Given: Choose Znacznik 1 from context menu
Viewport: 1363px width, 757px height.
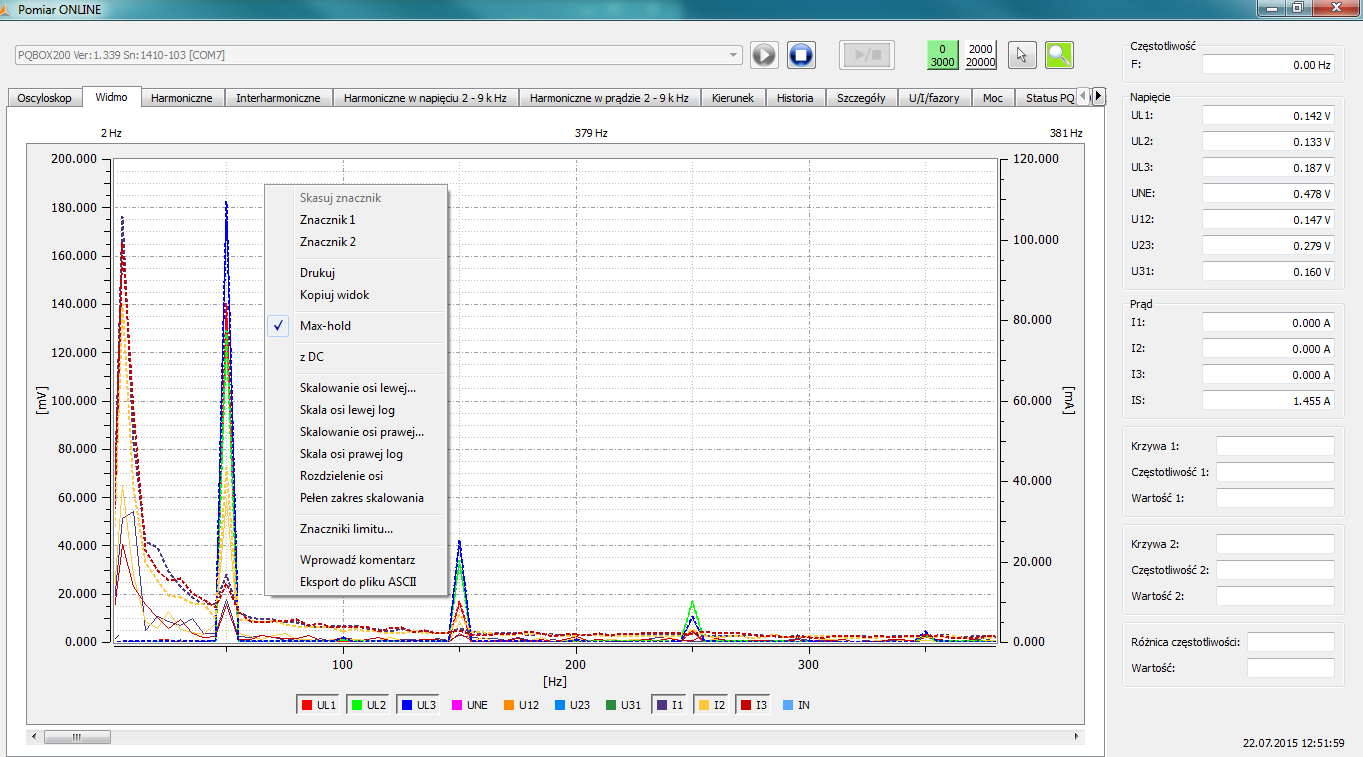Looking at the screenshot, I should coord(356,220).
